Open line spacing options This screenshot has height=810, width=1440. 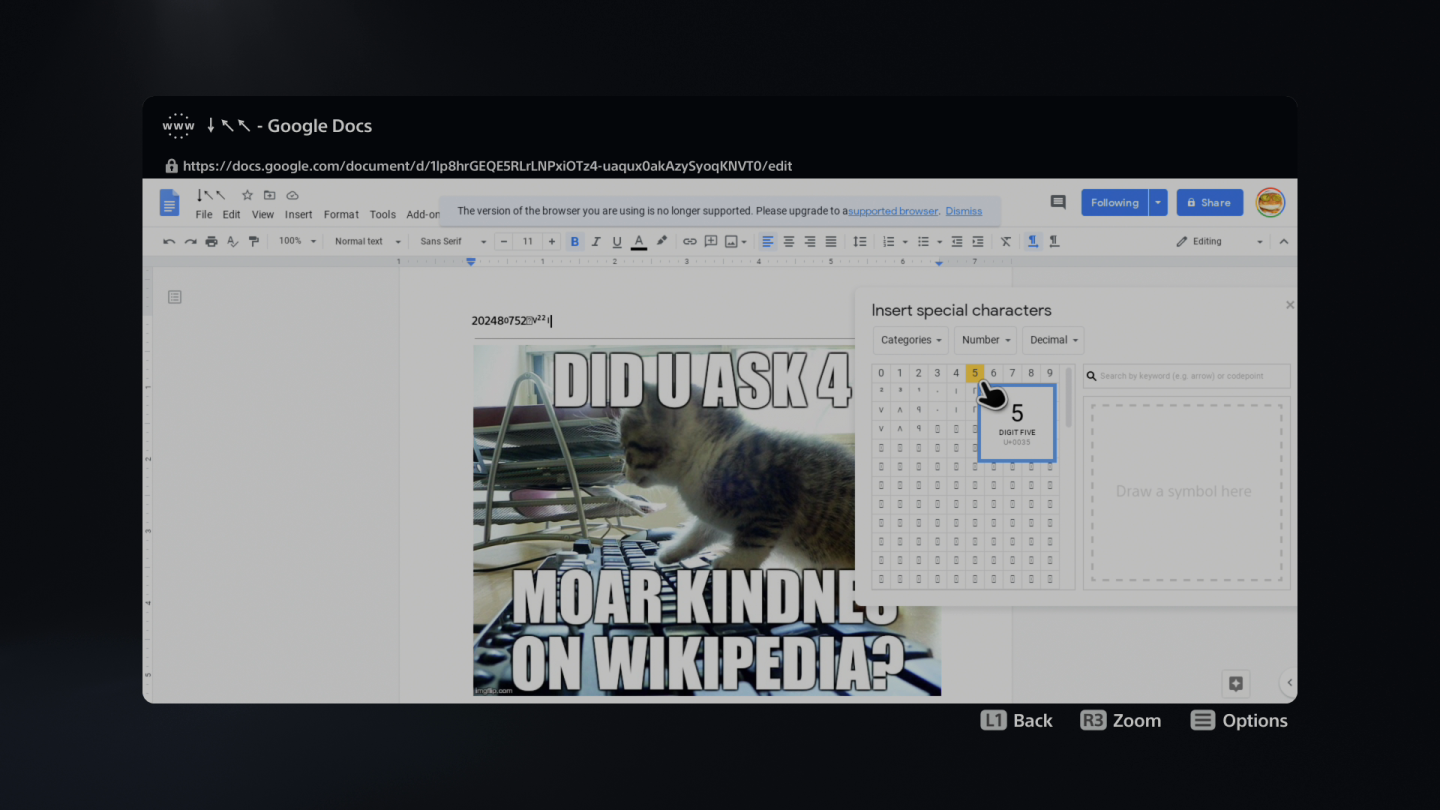[x=859, y=241]
